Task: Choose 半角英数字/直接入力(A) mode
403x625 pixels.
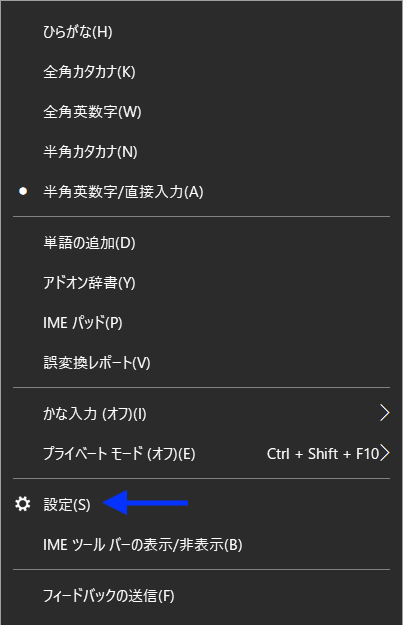Action: pyautogui.click(x=201, y=192)
